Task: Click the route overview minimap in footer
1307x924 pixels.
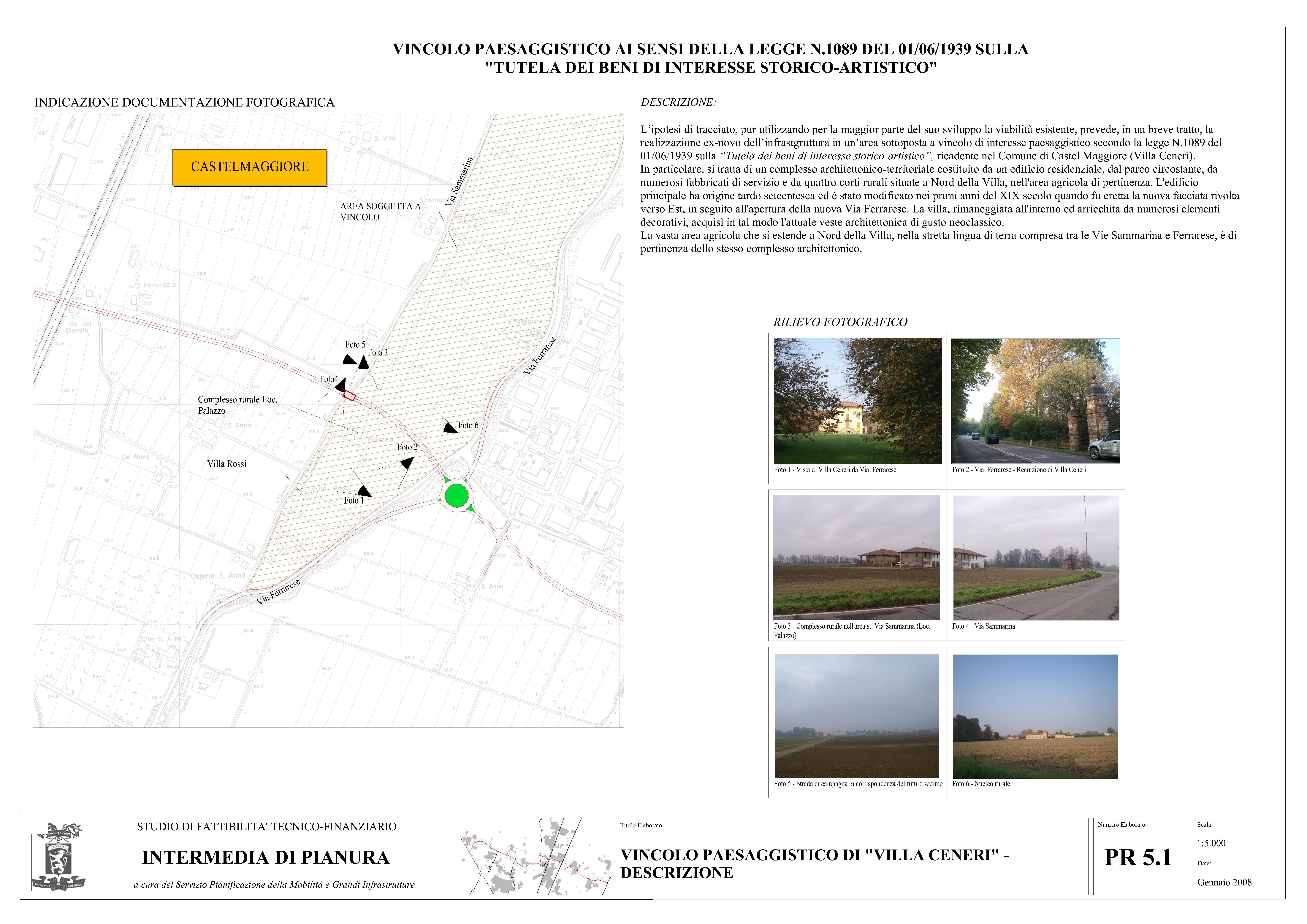Action: point(536,857)
